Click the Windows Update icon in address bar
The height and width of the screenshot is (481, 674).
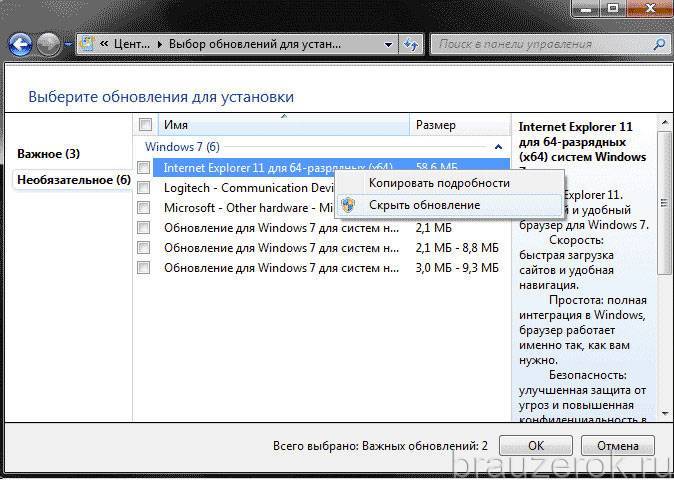(87, 44)
